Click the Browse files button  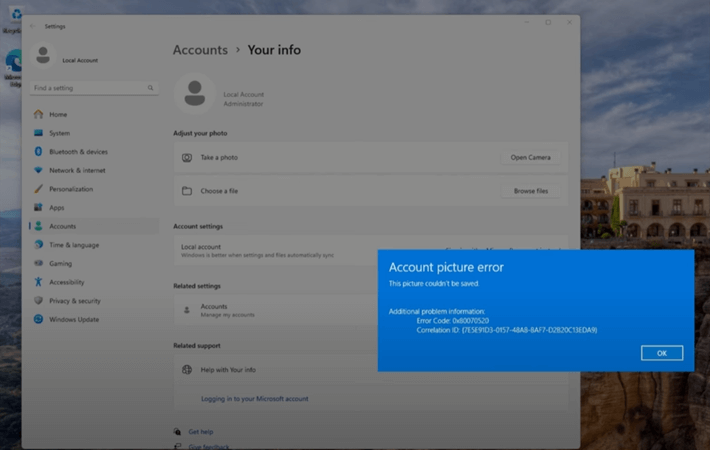click(531, 191)
